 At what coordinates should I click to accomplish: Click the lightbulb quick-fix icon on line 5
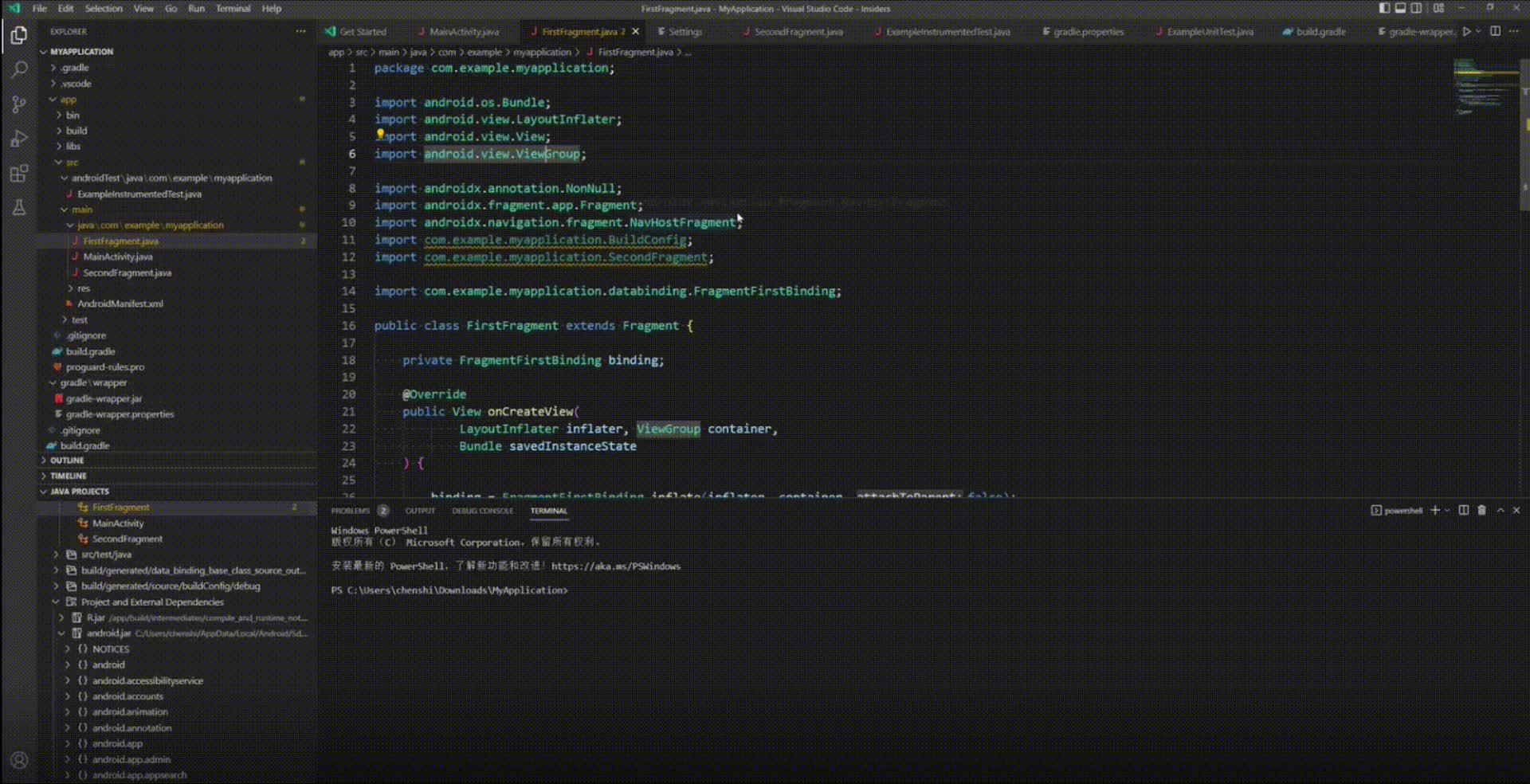coord(380,135)
